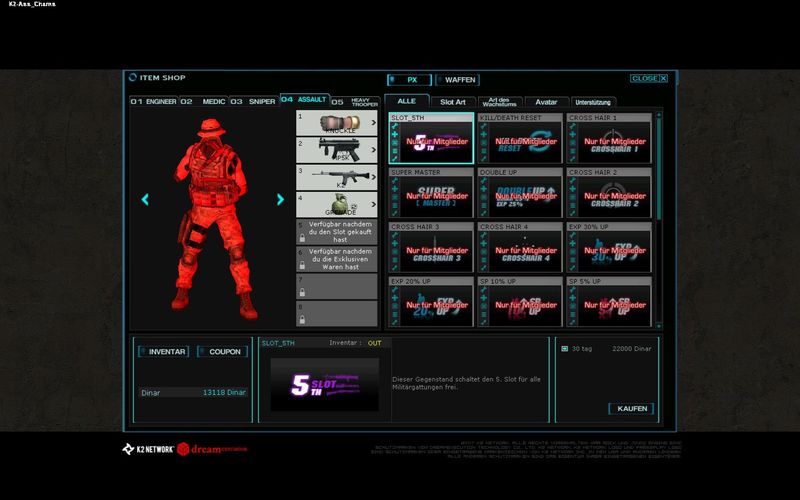
Task: Expand slot 3 K2 chevron
Action: coord(373,177)
